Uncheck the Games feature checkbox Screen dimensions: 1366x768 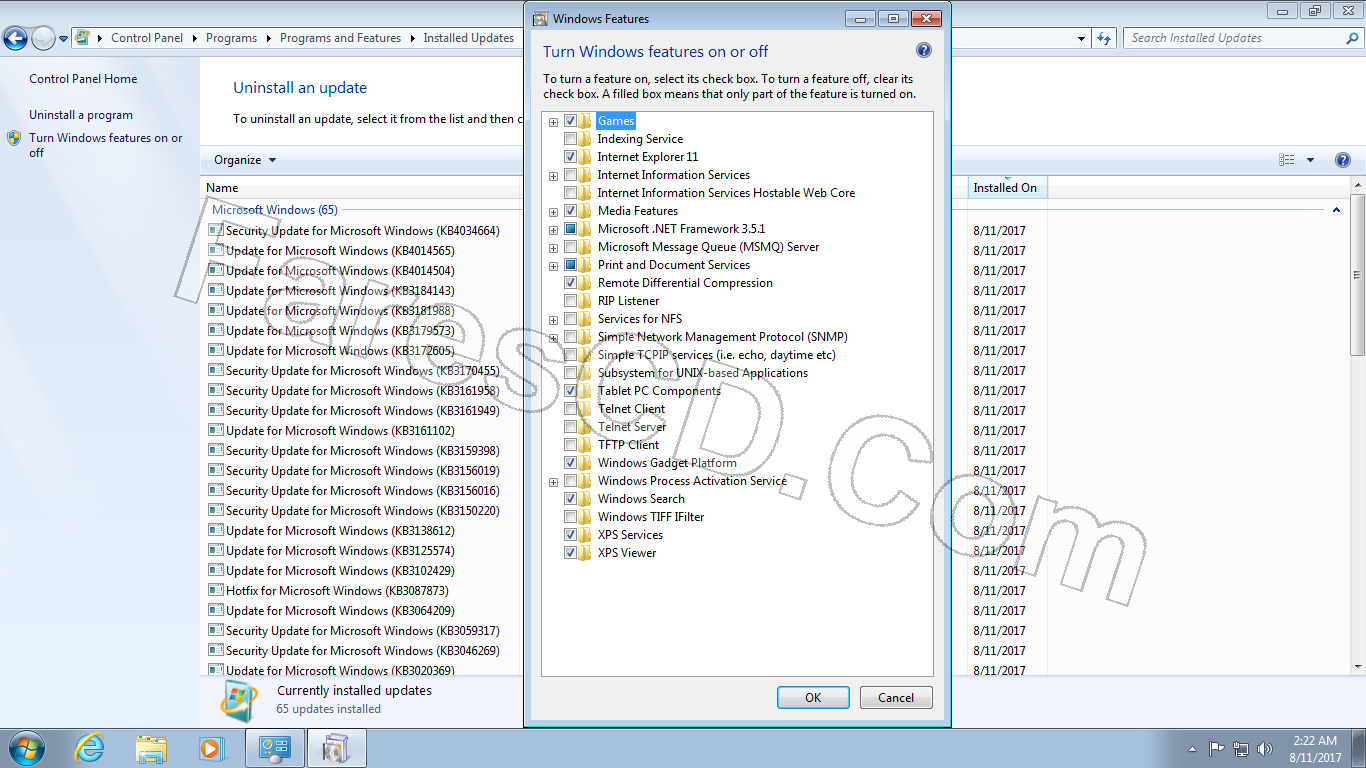570,121
